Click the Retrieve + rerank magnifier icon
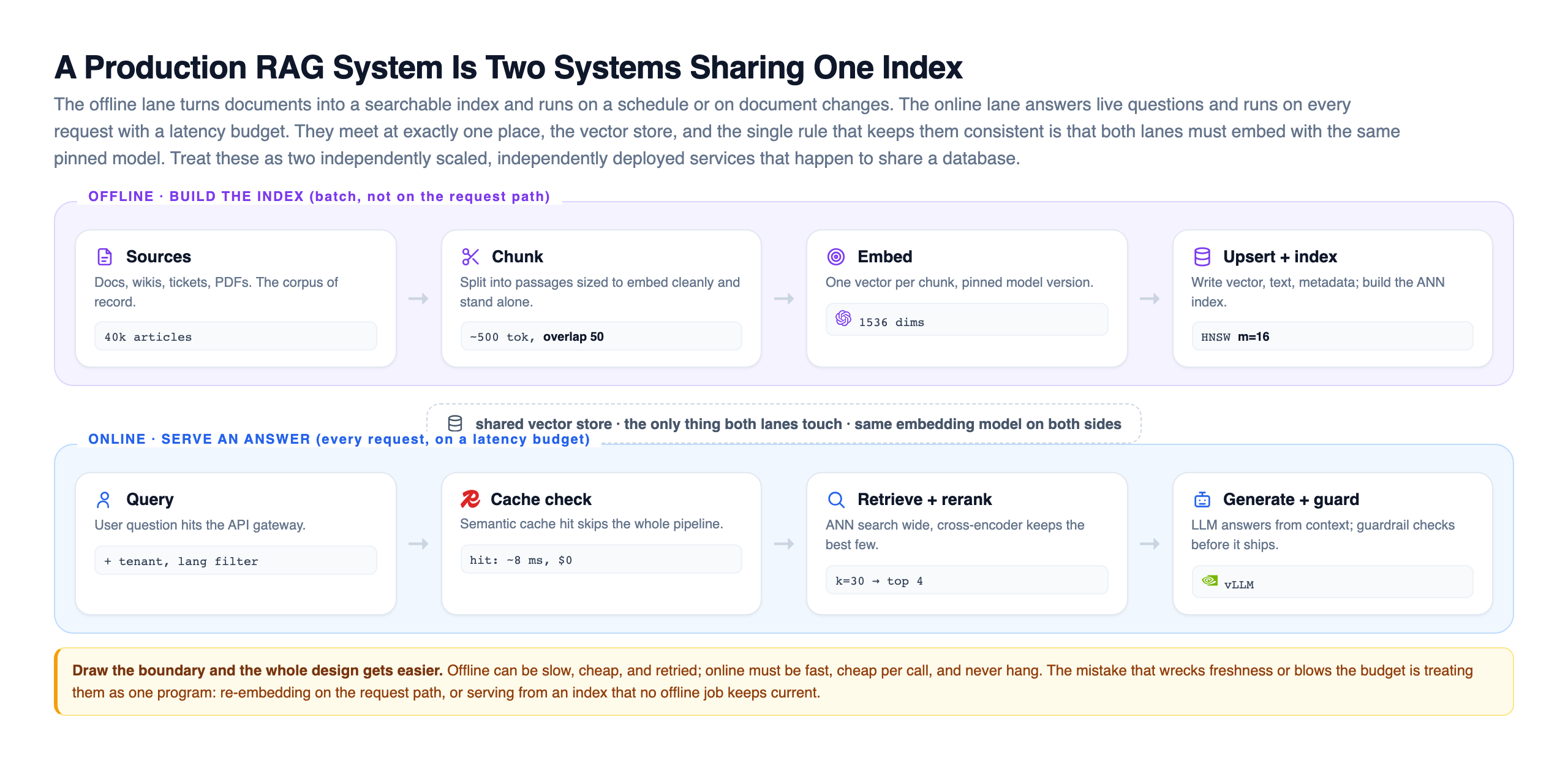The width and height of the screenshot is (1568, 760). (836, 500)
